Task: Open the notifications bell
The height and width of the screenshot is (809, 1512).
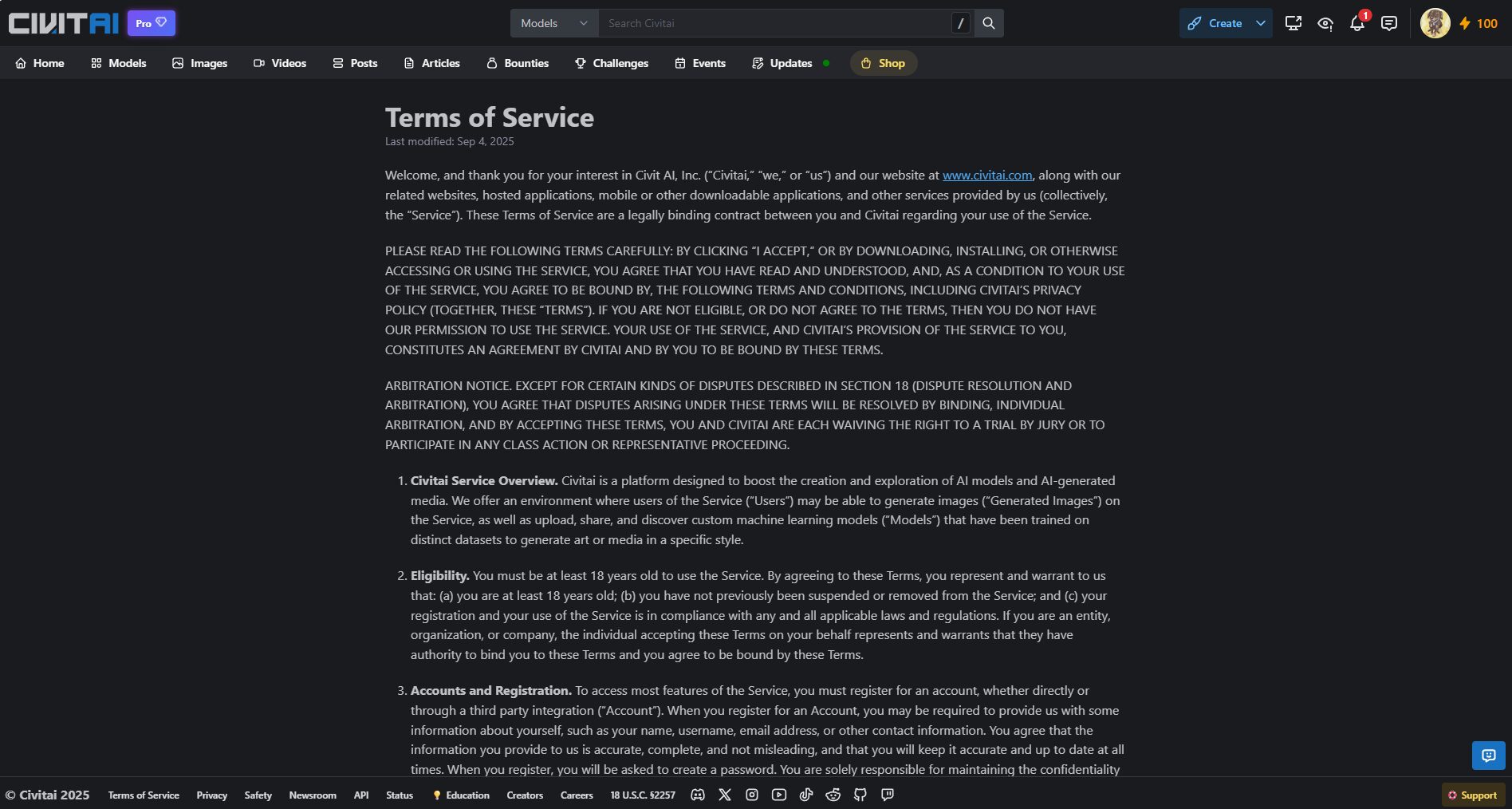Action: tap(1357, 23)
